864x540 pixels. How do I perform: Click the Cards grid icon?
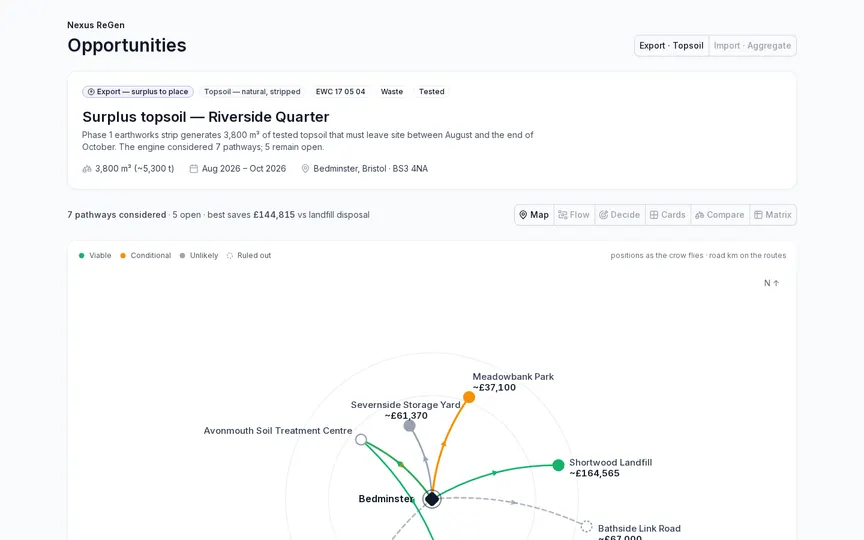654,215
